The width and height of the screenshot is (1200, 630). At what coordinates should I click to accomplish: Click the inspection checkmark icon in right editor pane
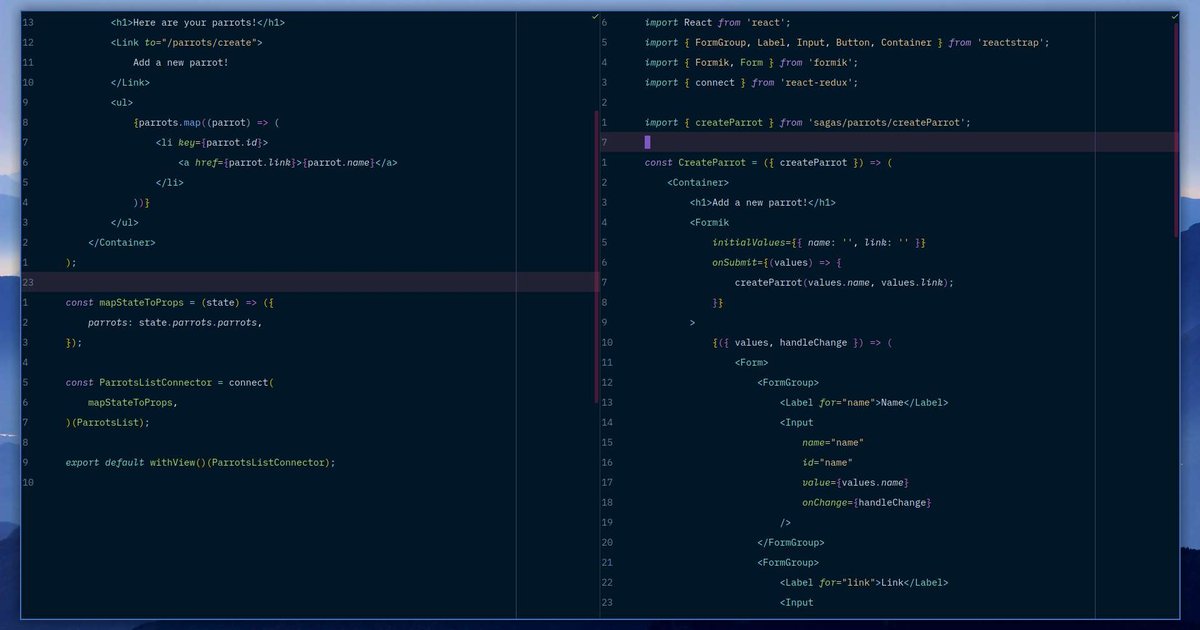[1175, 17]
